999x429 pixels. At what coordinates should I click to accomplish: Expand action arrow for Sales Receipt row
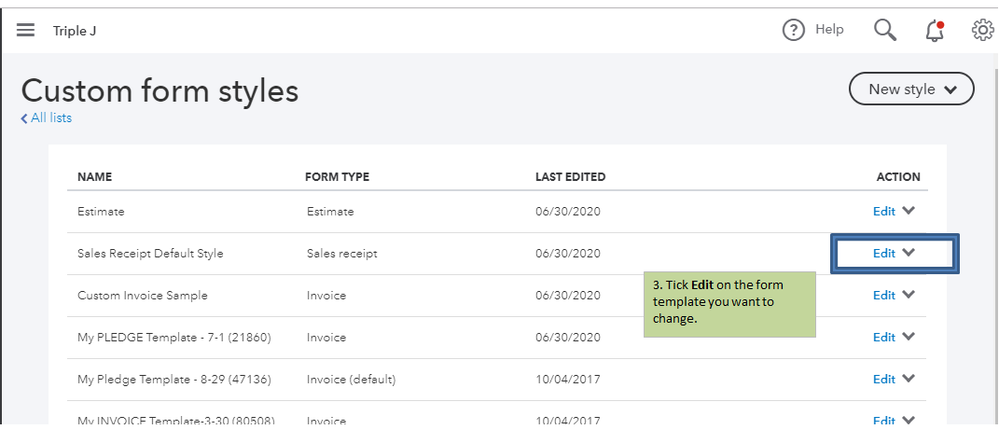[909, 253]
